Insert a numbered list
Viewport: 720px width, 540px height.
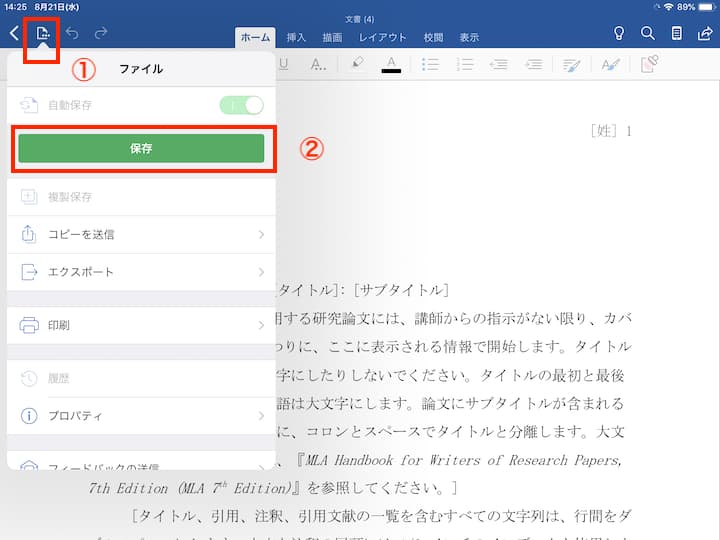465,64
